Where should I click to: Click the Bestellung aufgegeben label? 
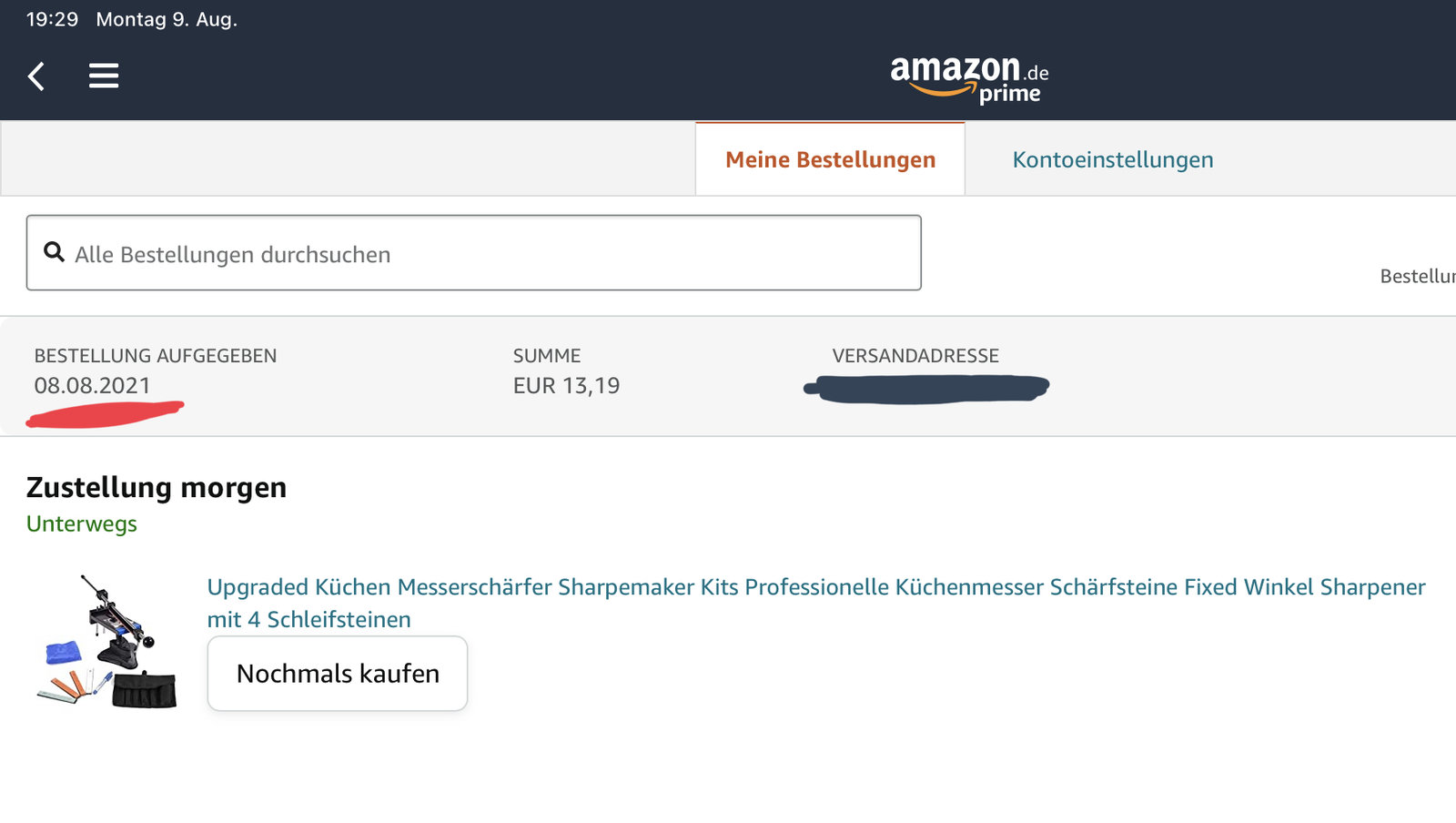click(x=156, y=356)
